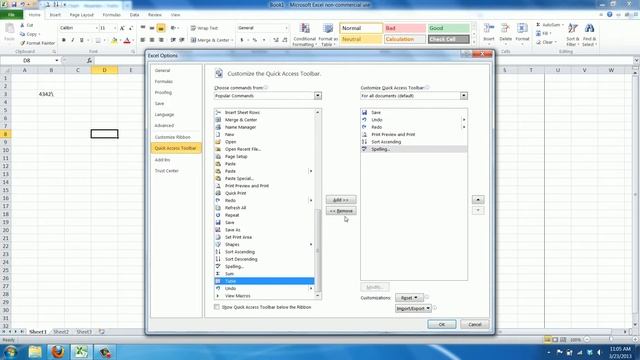This screenshot has height=360, width=640.
Task: Select the Sheet2 worksheet tab
Action: coord(61,332)
